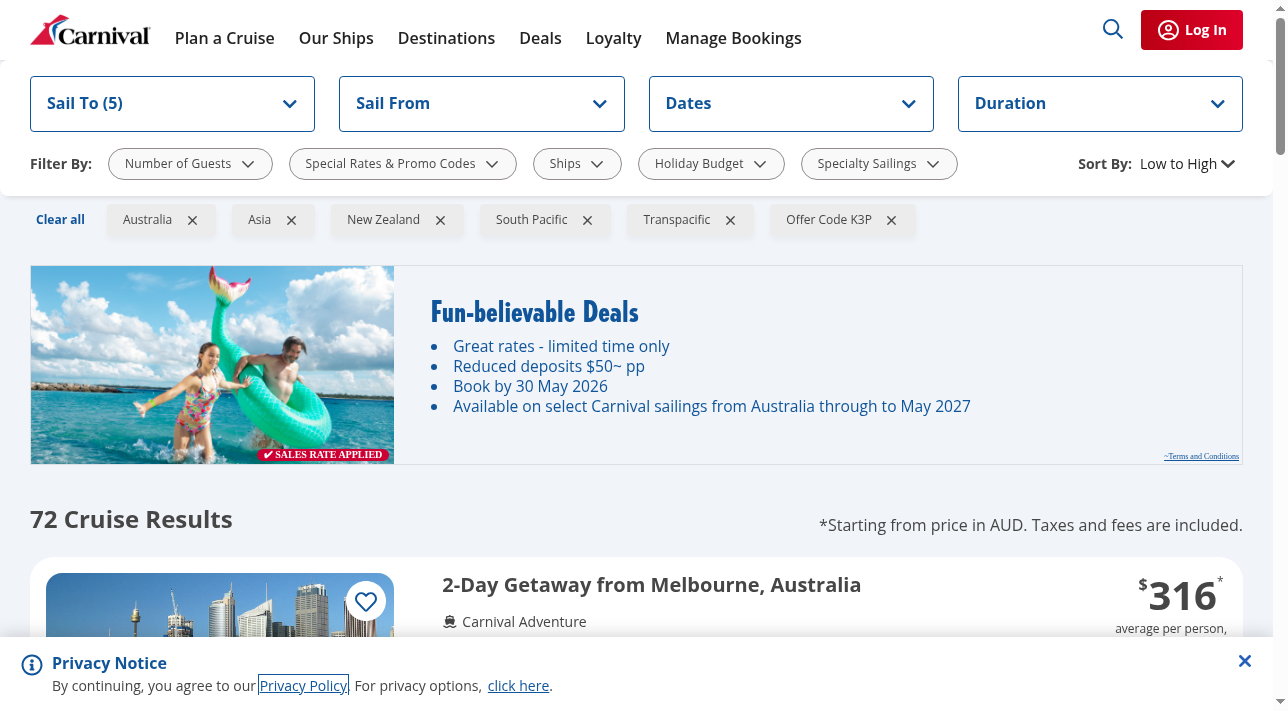Click the privacy 'click here' link
This screenshot has width=1288, height=711.
[x=518, y=686]
